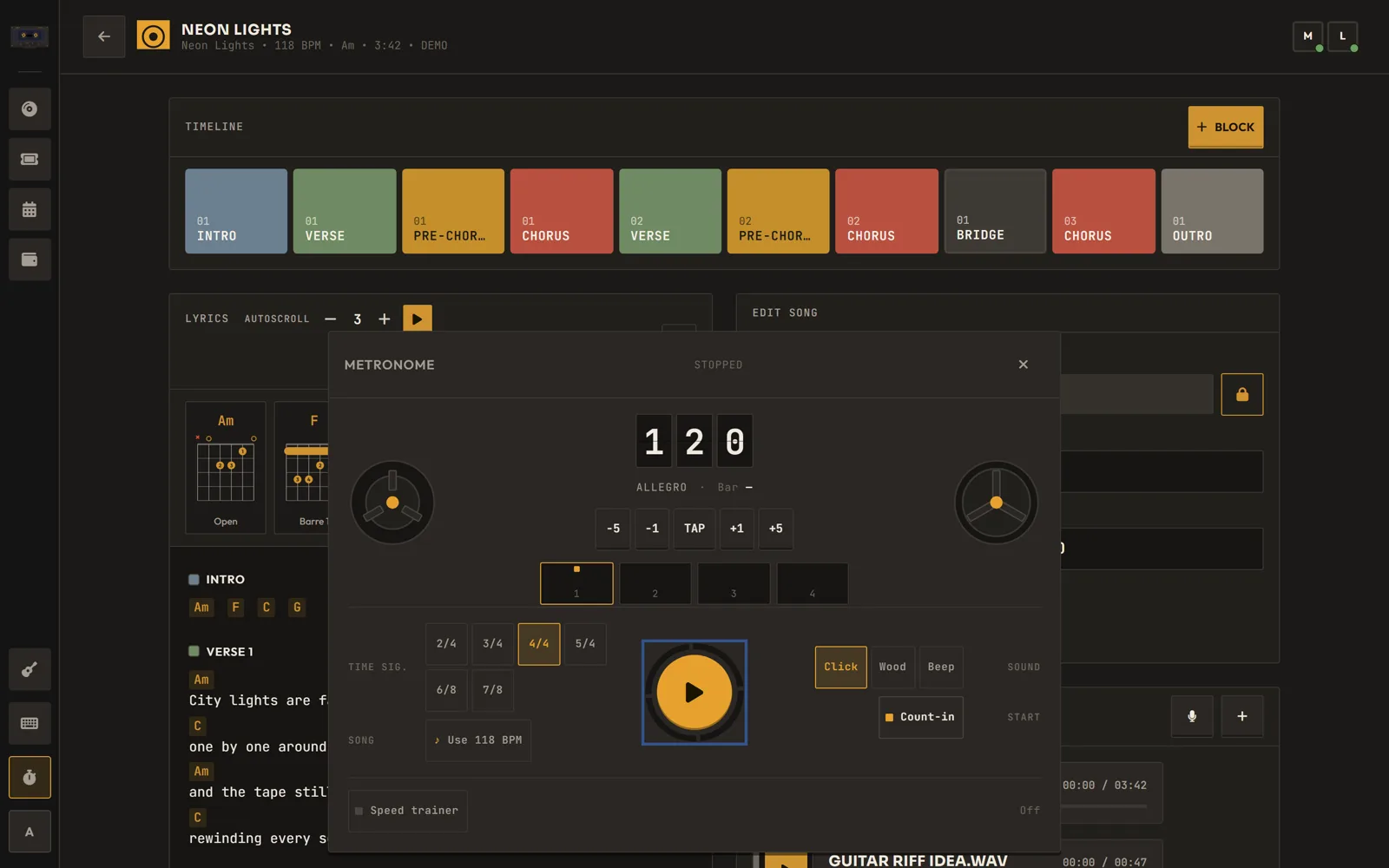
Task: Start the metronome with play button
Action: [694, 692]
